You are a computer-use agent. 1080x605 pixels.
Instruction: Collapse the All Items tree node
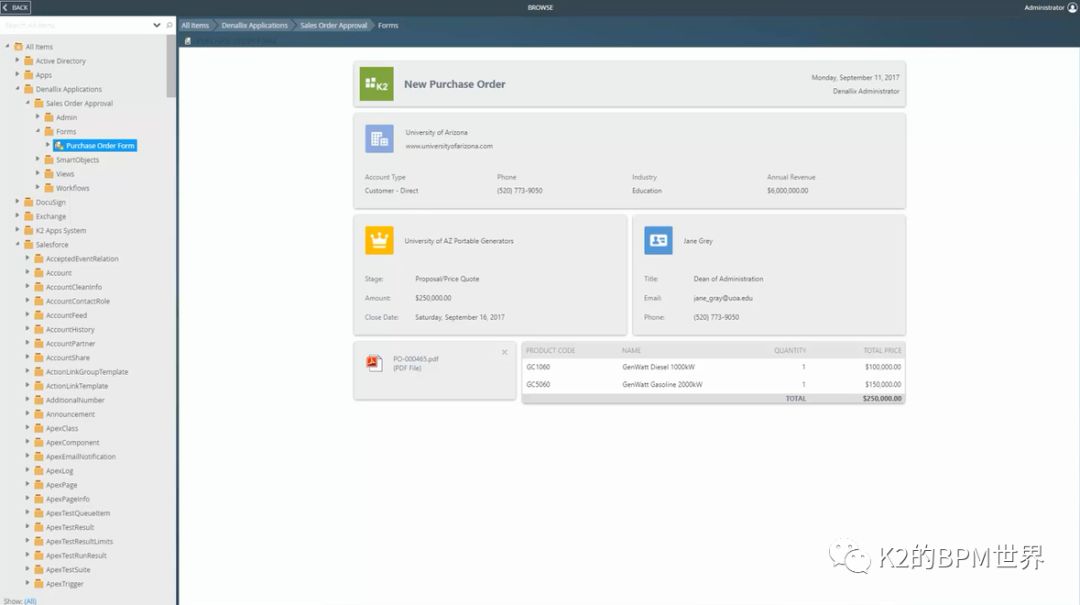[x=8, y=46]
